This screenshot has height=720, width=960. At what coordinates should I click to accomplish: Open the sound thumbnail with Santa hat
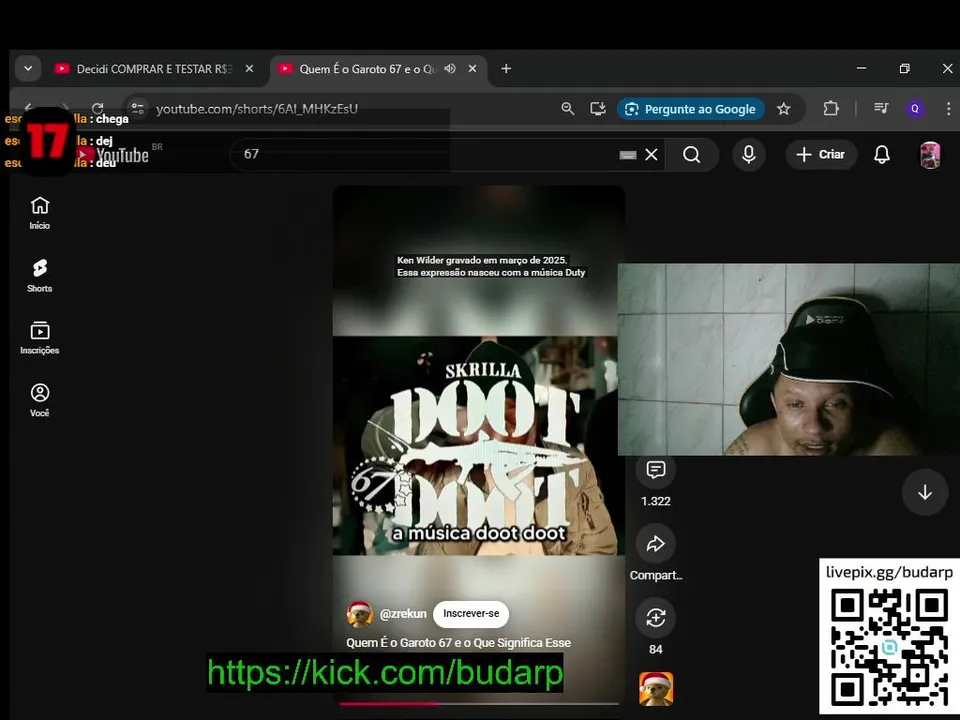656,689
